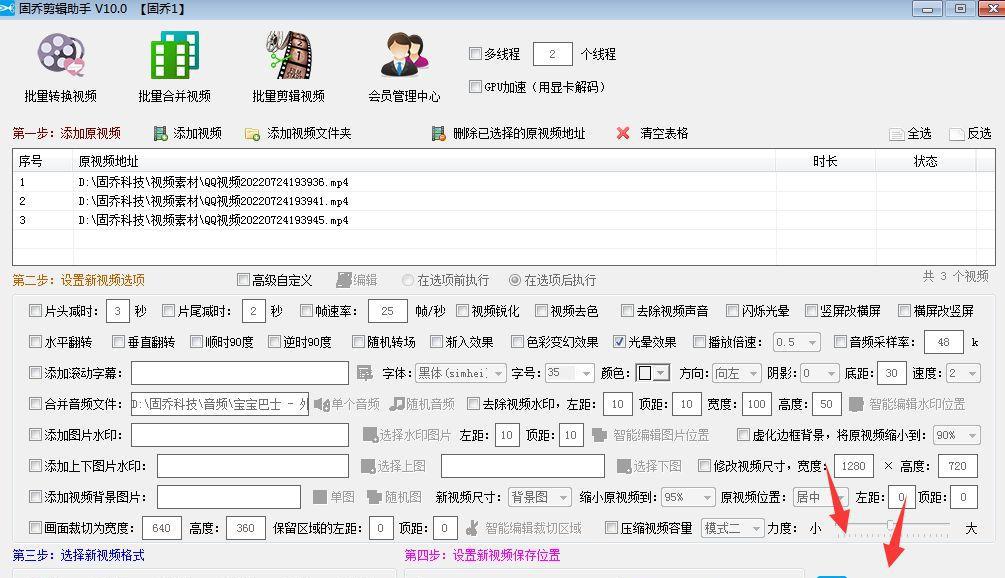This screenshot has height=578, width=1005.
Task: Uncheck the 光晕效果 checkbox
Action: (620, 342)
